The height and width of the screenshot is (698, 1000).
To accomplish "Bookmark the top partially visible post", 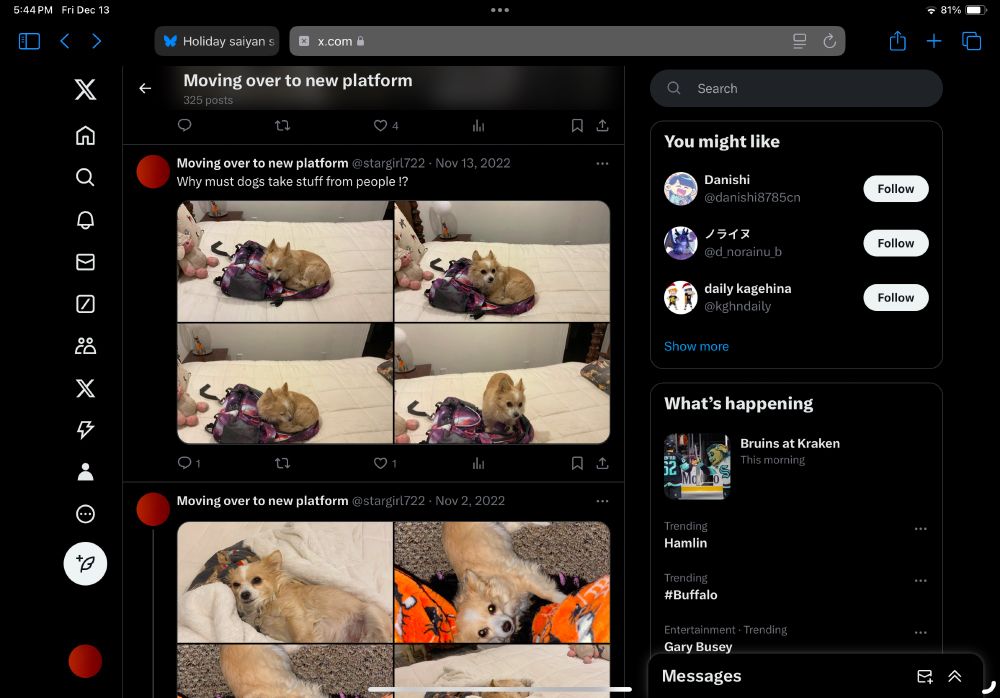I will 577,125.
